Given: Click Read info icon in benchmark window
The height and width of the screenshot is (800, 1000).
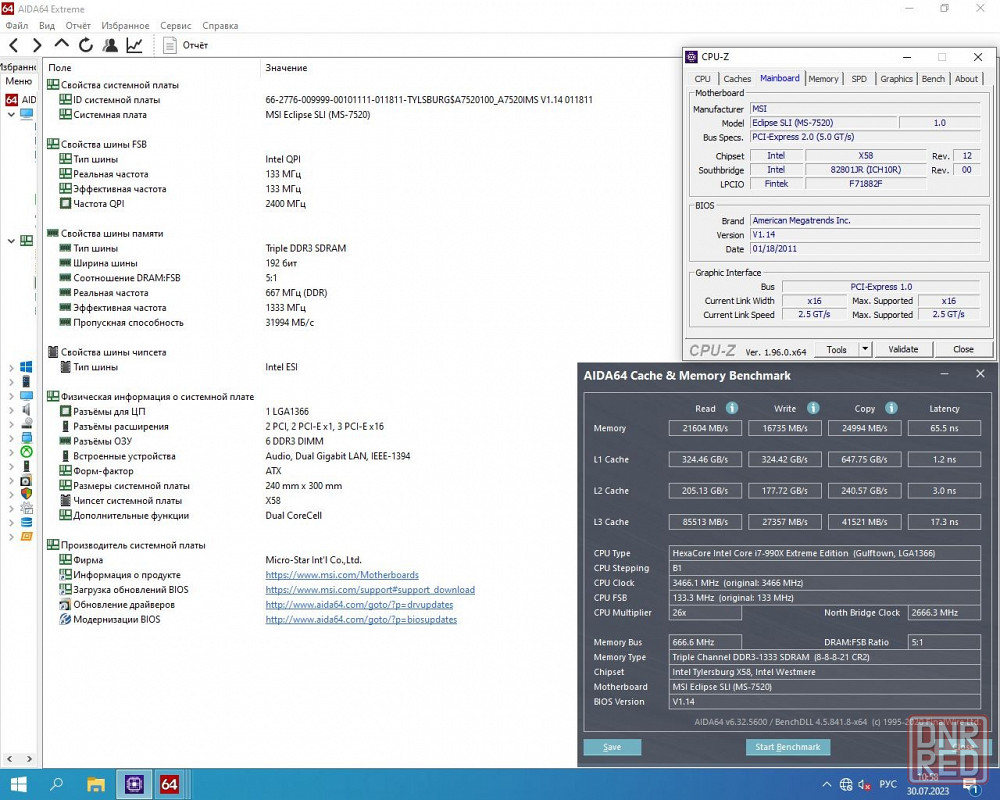Looking at the screenshot, I should 732,408.
